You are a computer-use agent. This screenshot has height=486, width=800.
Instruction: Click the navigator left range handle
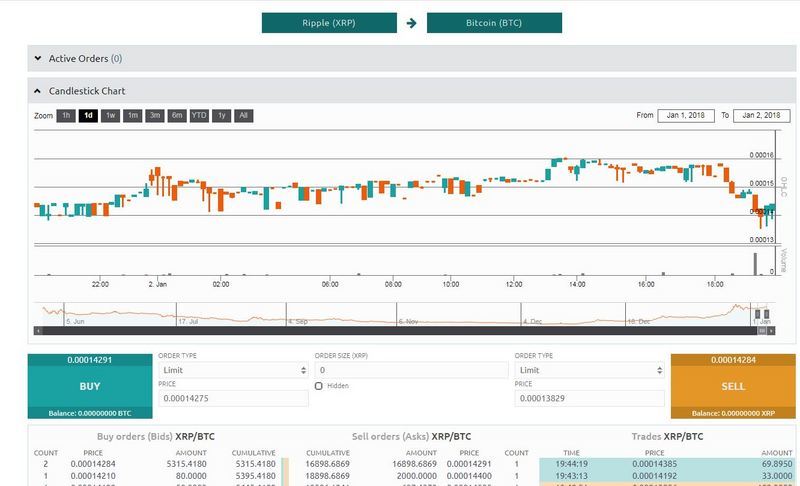click(x=758, y=314)
